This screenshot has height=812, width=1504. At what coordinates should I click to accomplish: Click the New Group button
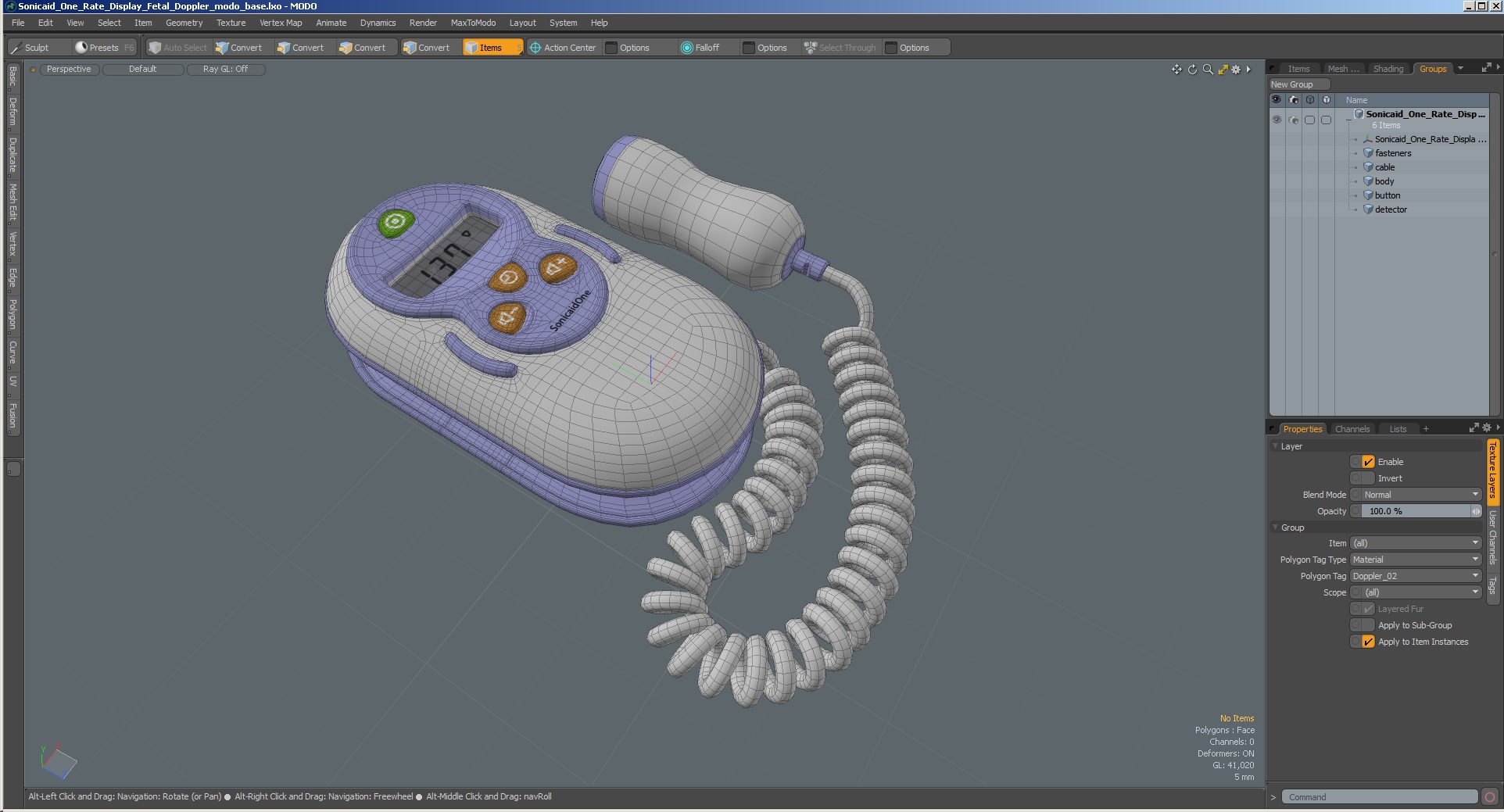click(x=1299, y=84)
